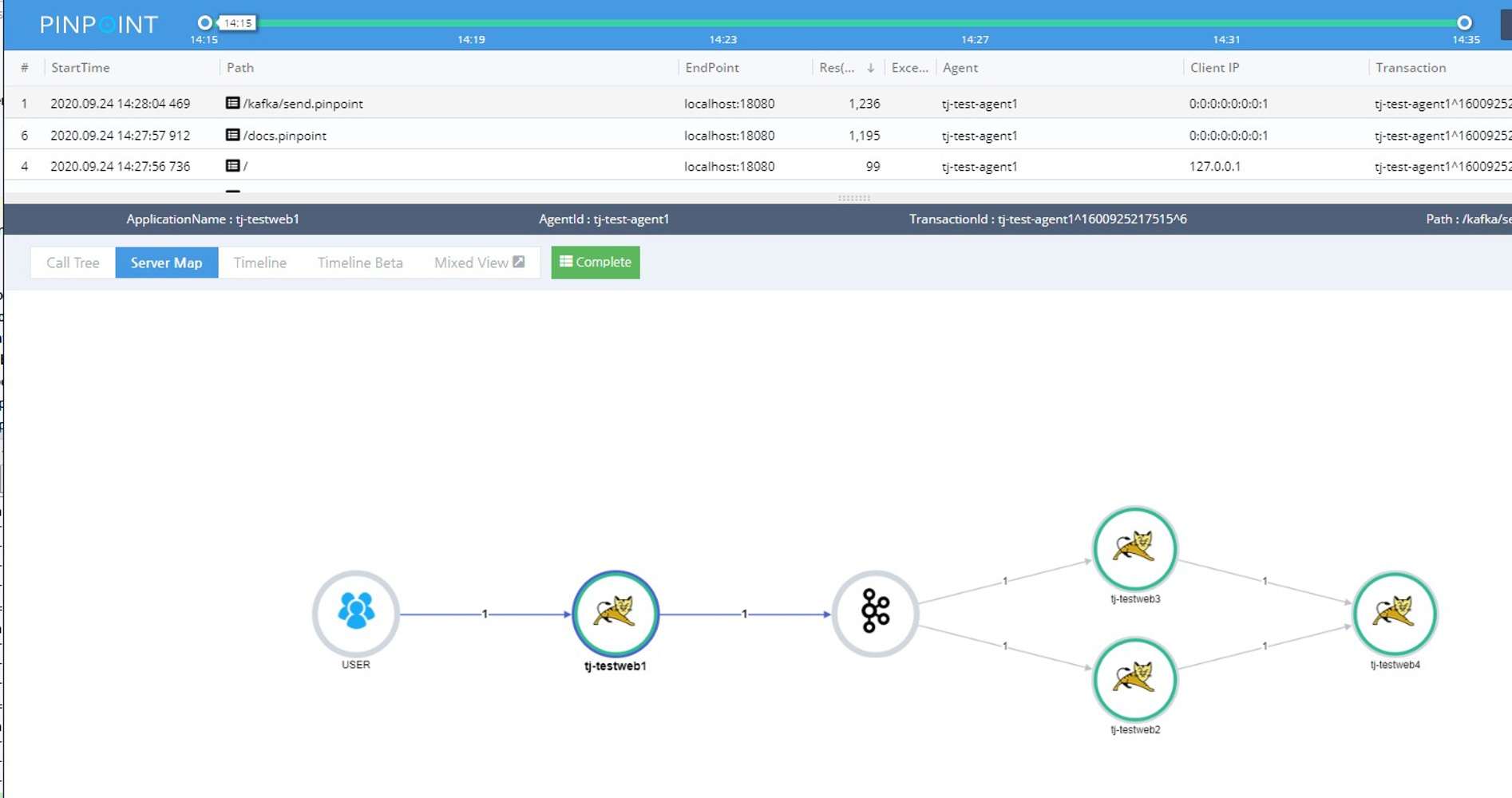
Task: Click the Agent column header
Action: click(960, 68)
